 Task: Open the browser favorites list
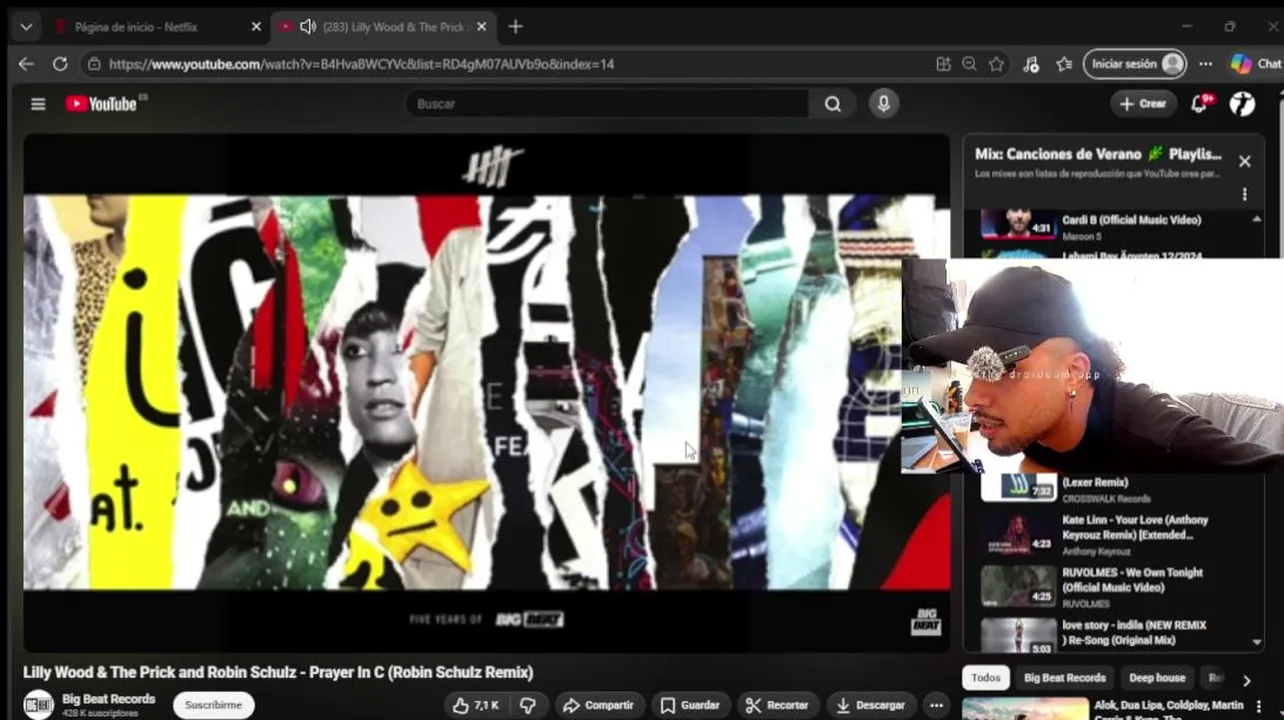point(1064,64)
